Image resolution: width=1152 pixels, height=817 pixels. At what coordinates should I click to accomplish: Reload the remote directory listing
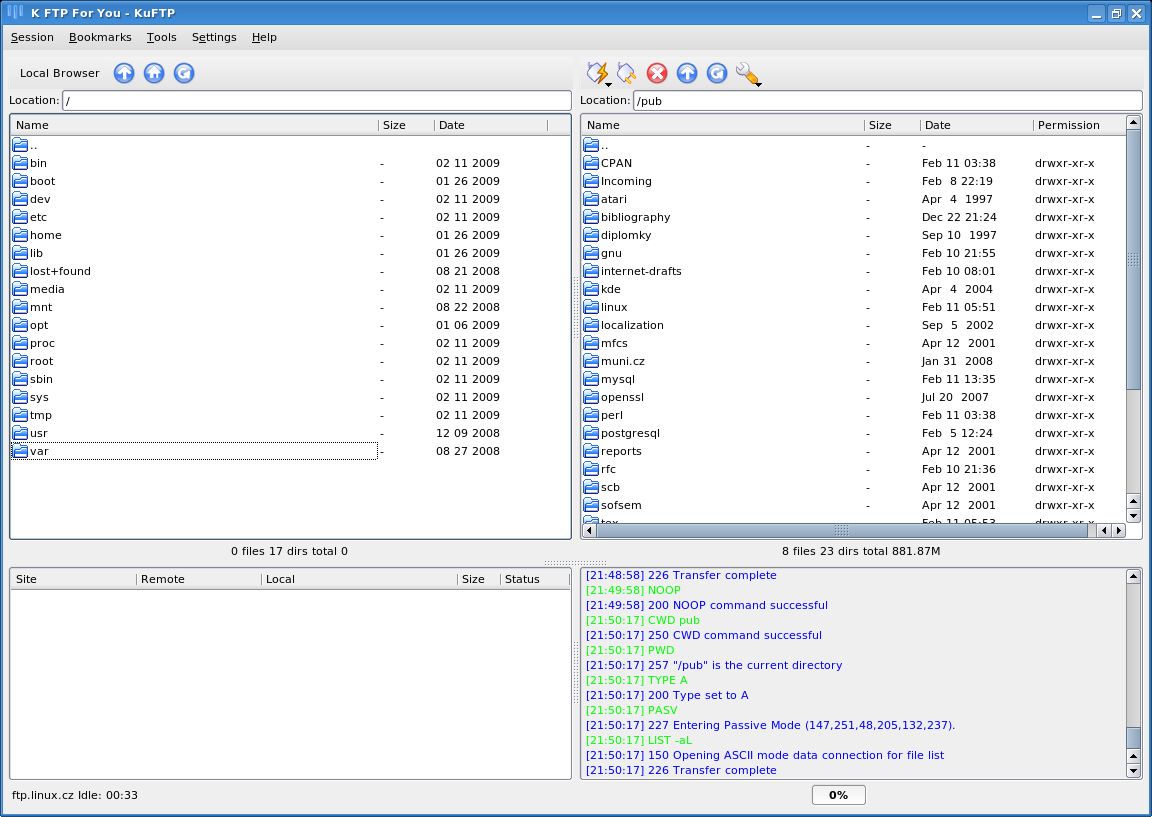(x=717, y=73)
